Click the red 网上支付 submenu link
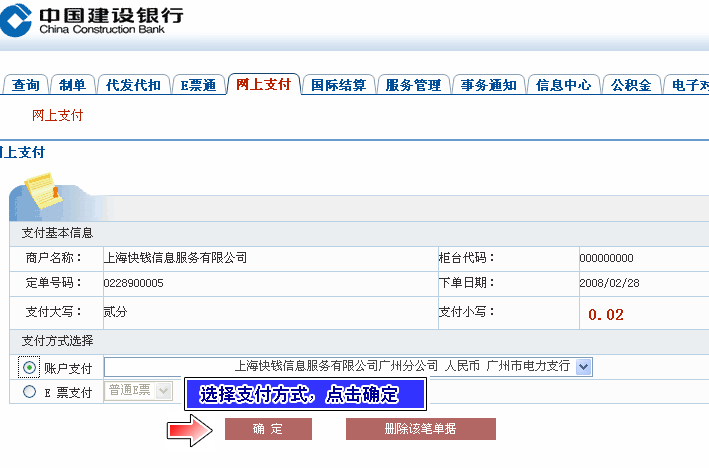709x468 pixels. tap(57, 115)
